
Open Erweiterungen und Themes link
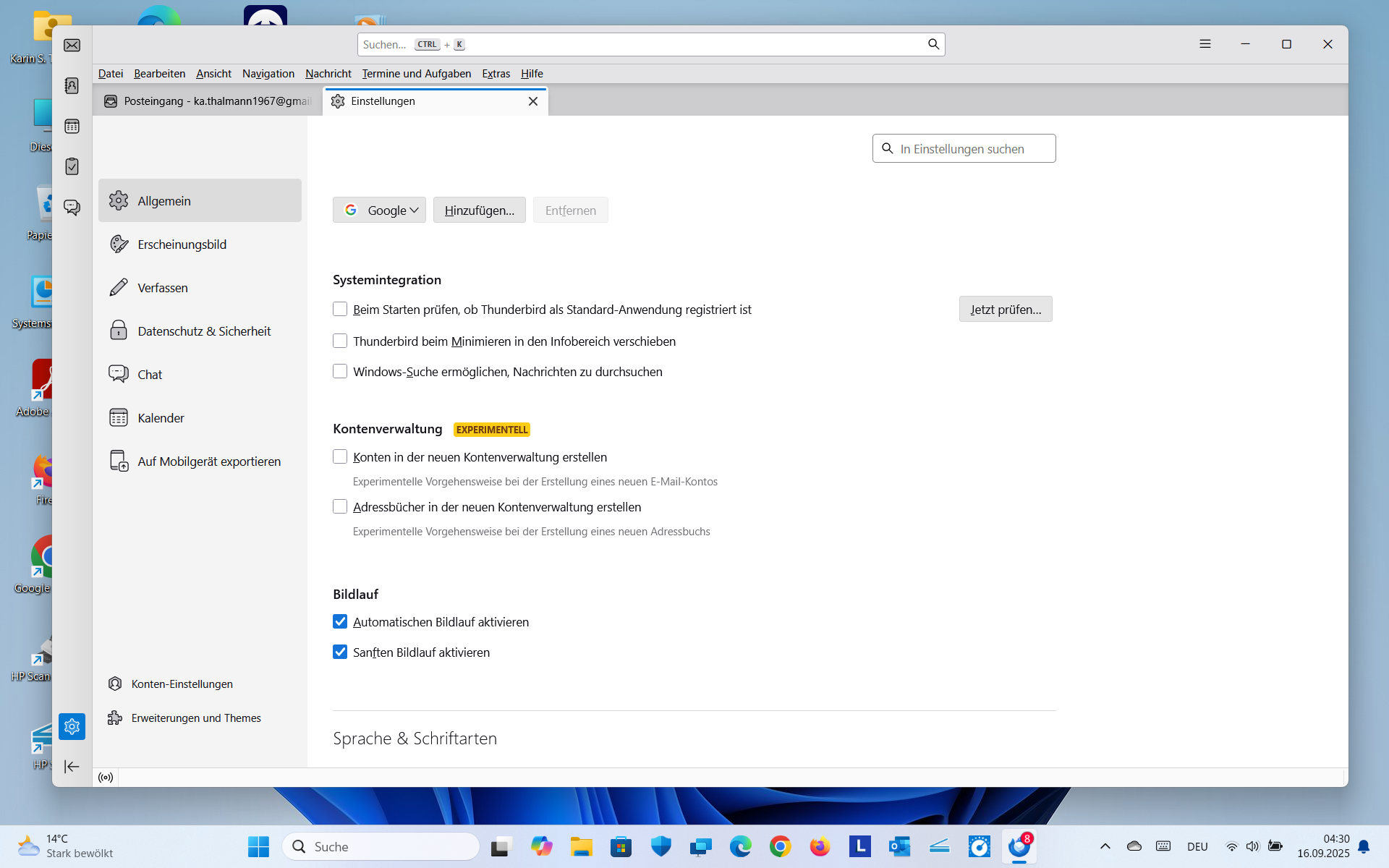click(195, 718)
